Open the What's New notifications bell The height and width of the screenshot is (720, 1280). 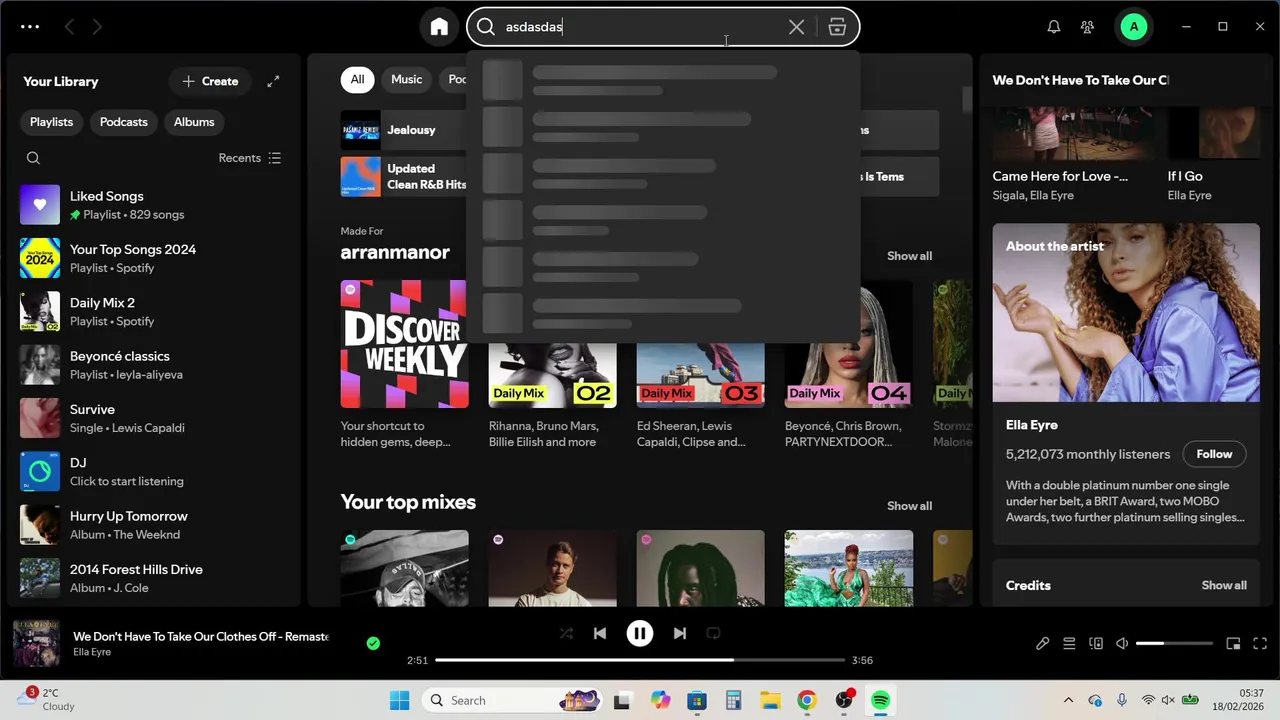1053,27
